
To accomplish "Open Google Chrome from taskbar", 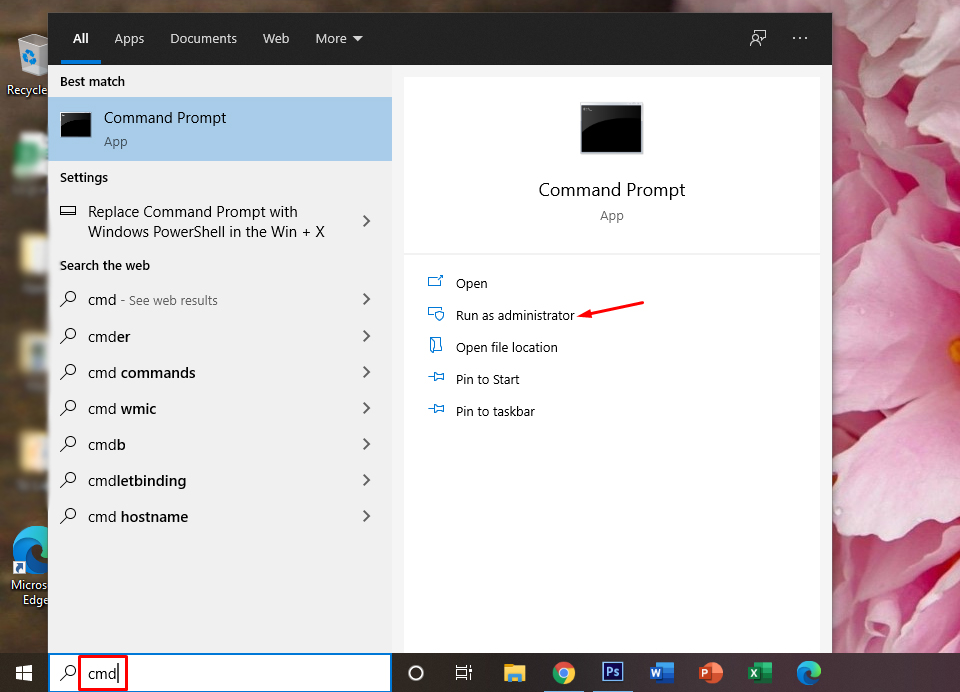I will point(564,673).
